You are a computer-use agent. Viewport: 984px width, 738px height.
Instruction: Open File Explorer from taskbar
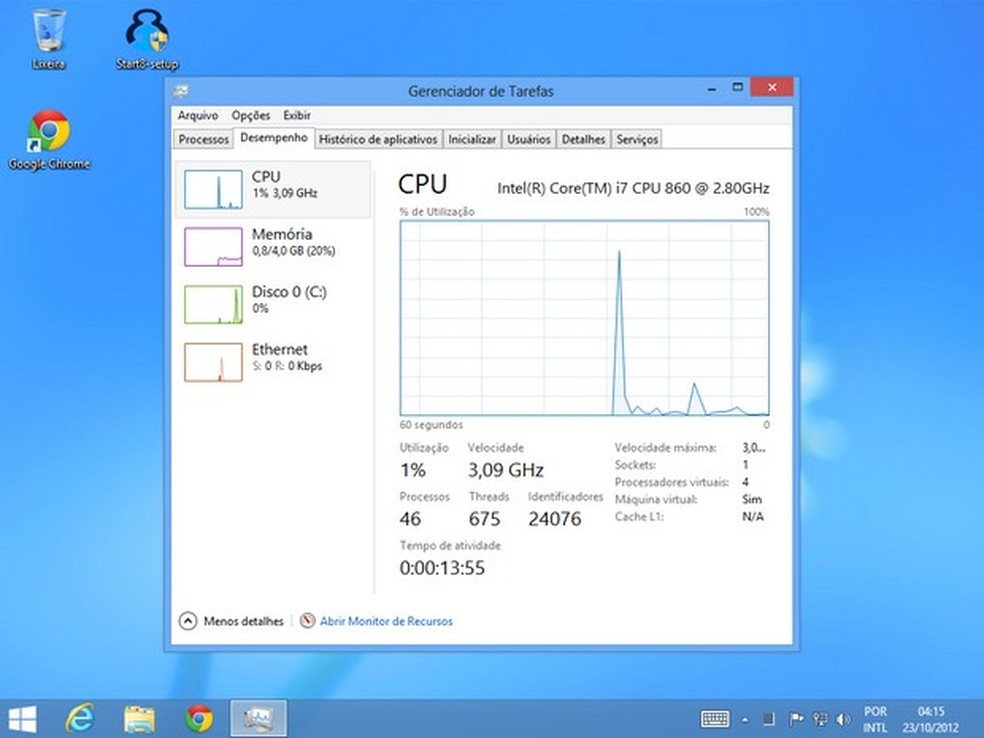tap(139, 719)
